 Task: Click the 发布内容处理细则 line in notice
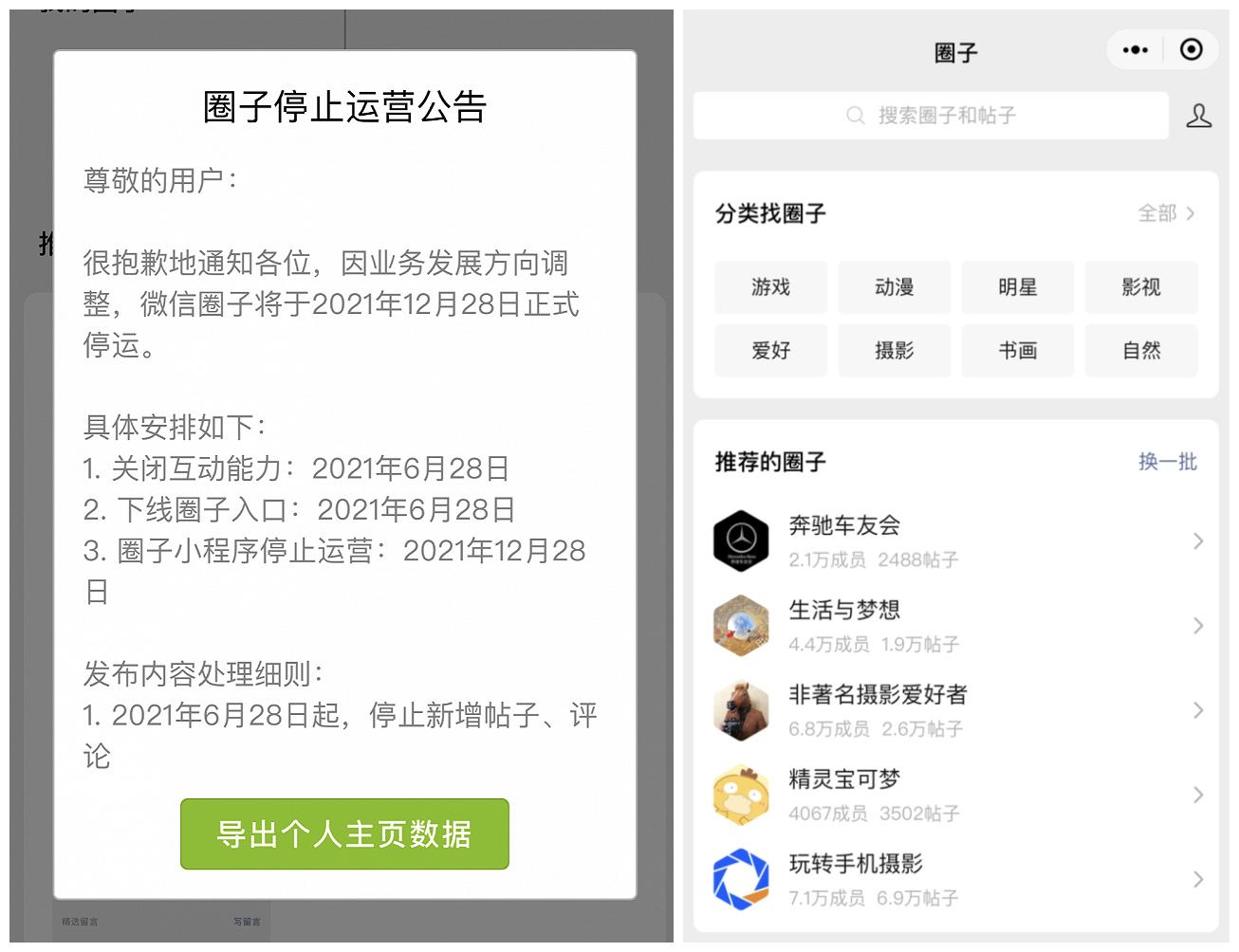203,674
